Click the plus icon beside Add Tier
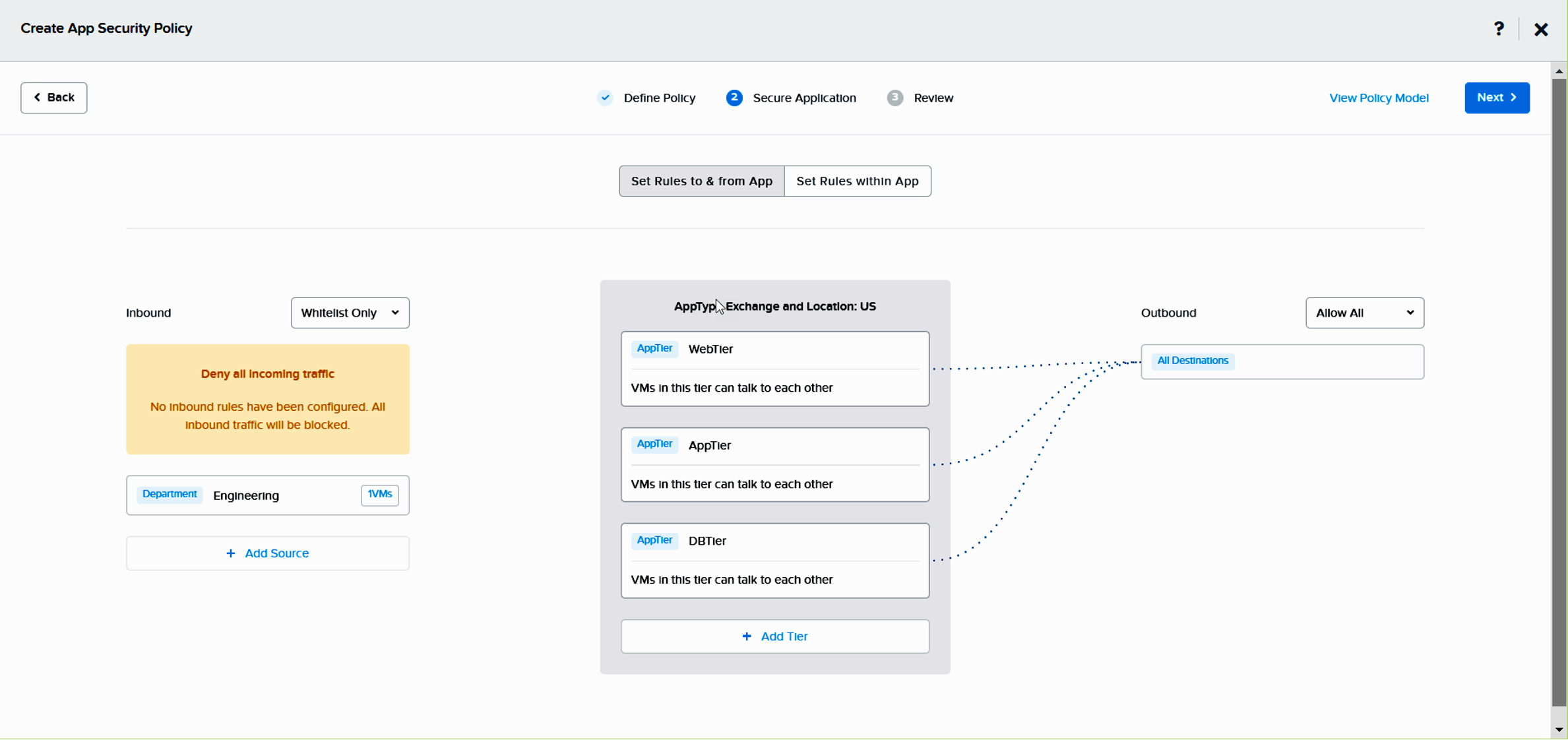 [x=746, y=636]
